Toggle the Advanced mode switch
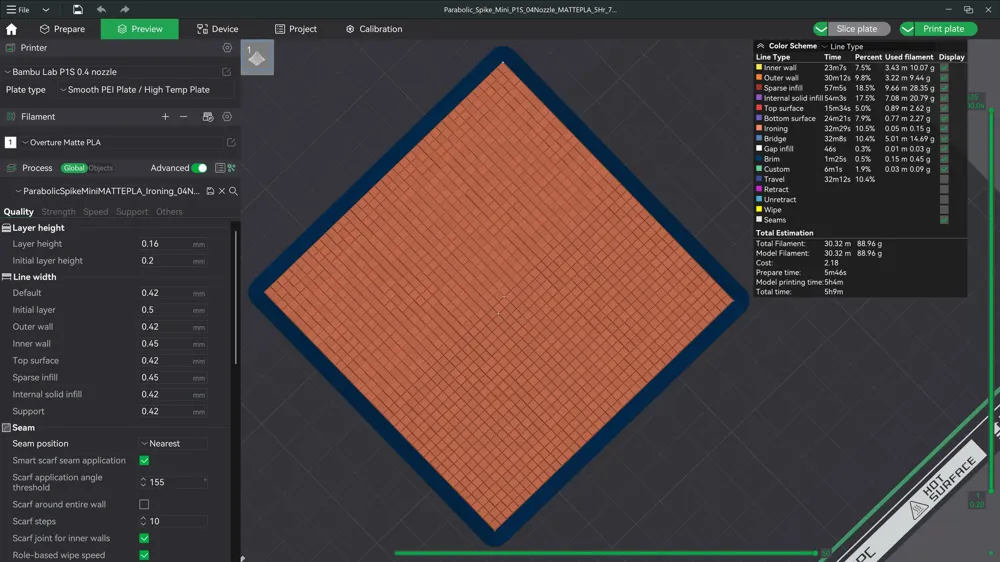The width and height of the screenshot is (1000, 562). click(x=200, y=168)
